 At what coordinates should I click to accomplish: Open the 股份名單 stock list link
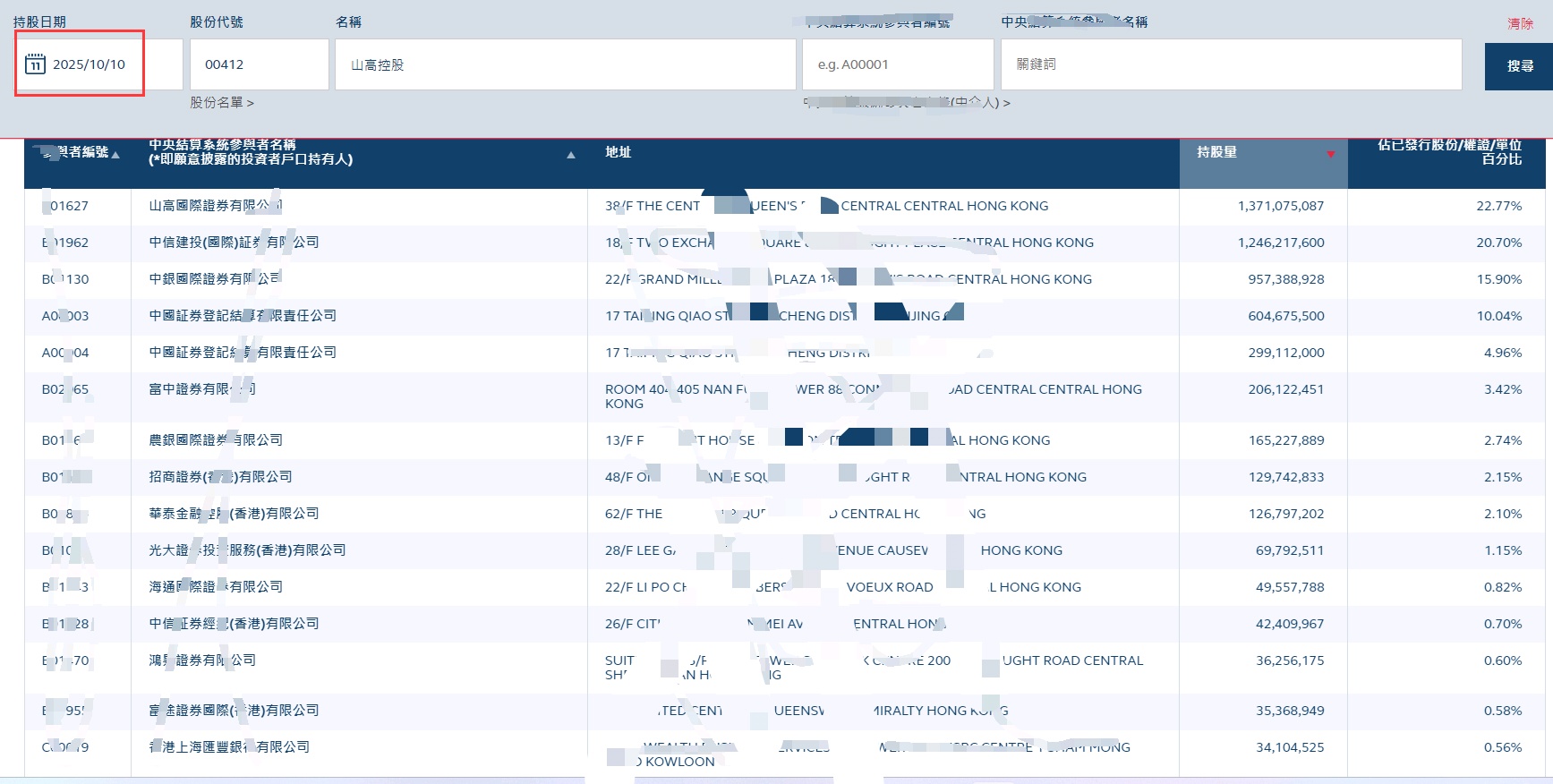[221, 103]
